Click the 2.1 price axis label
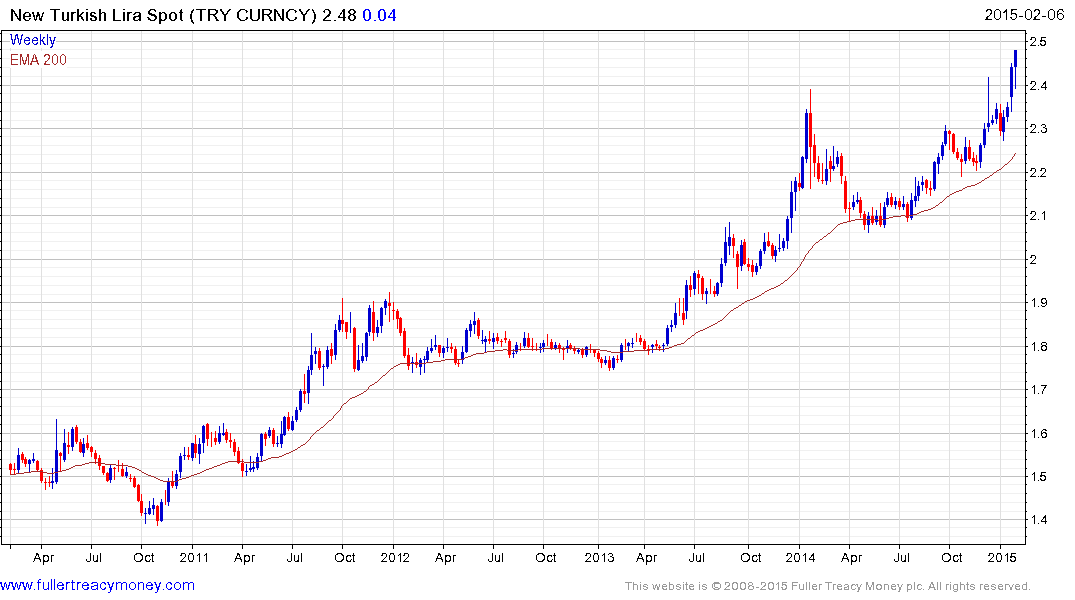Viewport: 1075px width, 600px height. point(1038,216)
